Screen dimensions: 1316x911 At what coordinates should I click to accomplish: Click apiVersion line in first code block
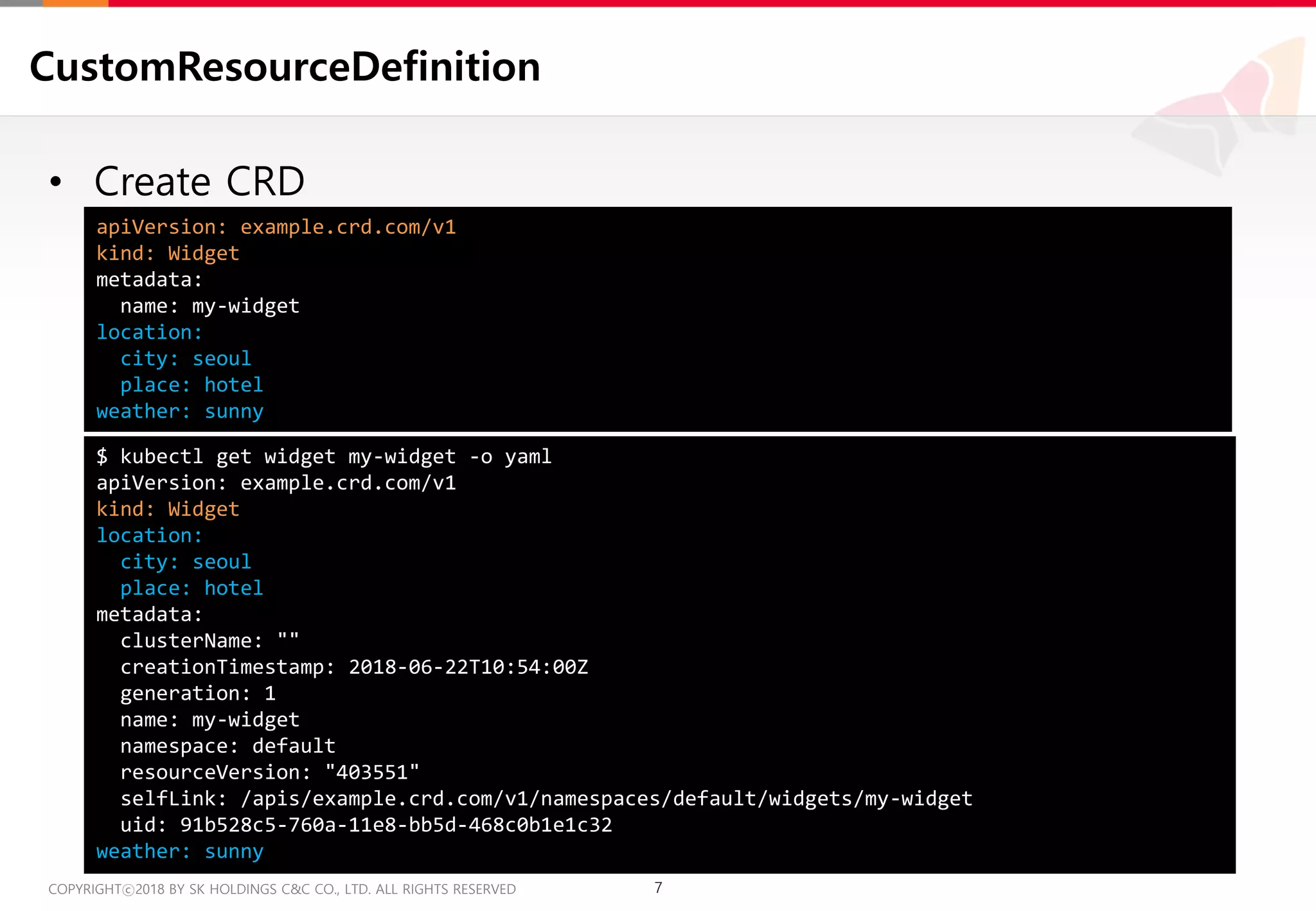click(x=276, y=227)
